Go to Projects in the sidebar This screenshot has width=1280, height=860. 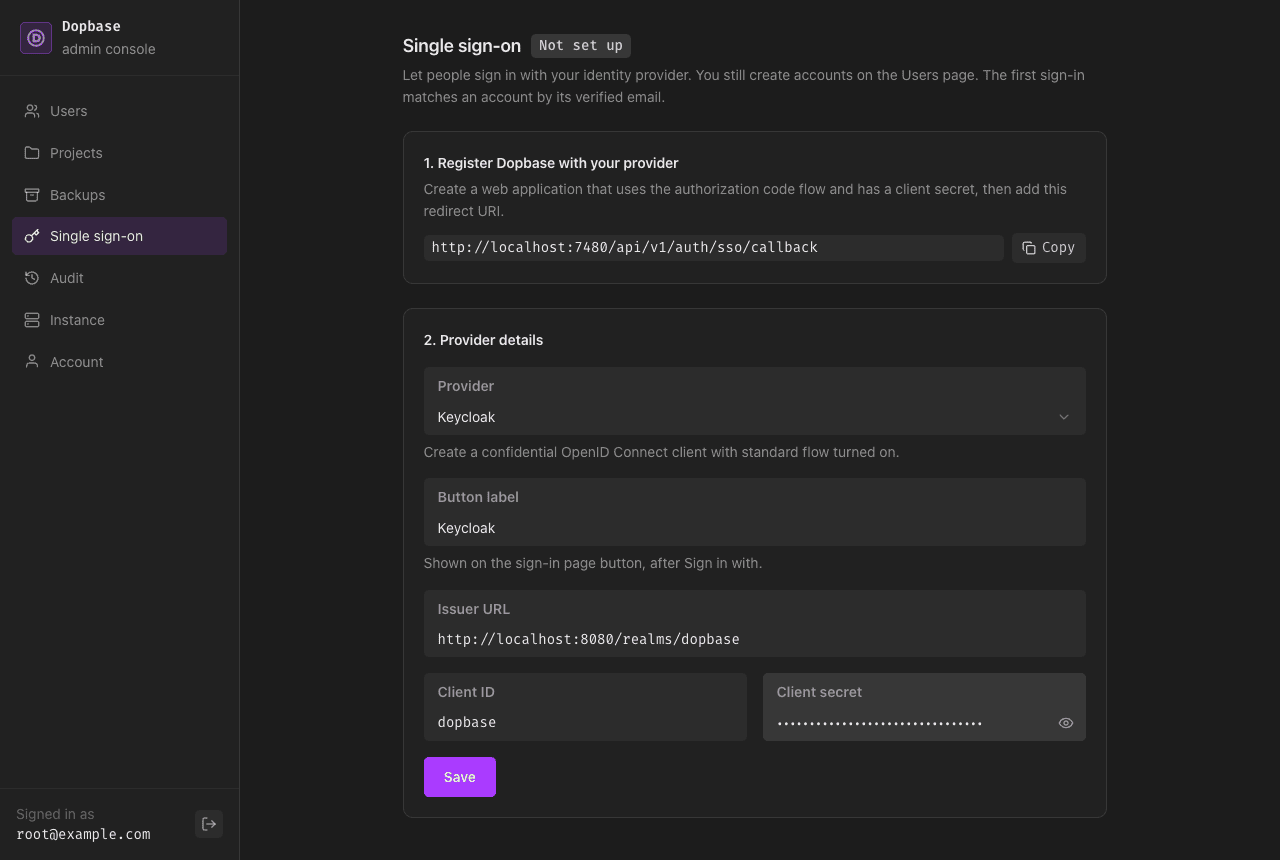click(120, 153)
